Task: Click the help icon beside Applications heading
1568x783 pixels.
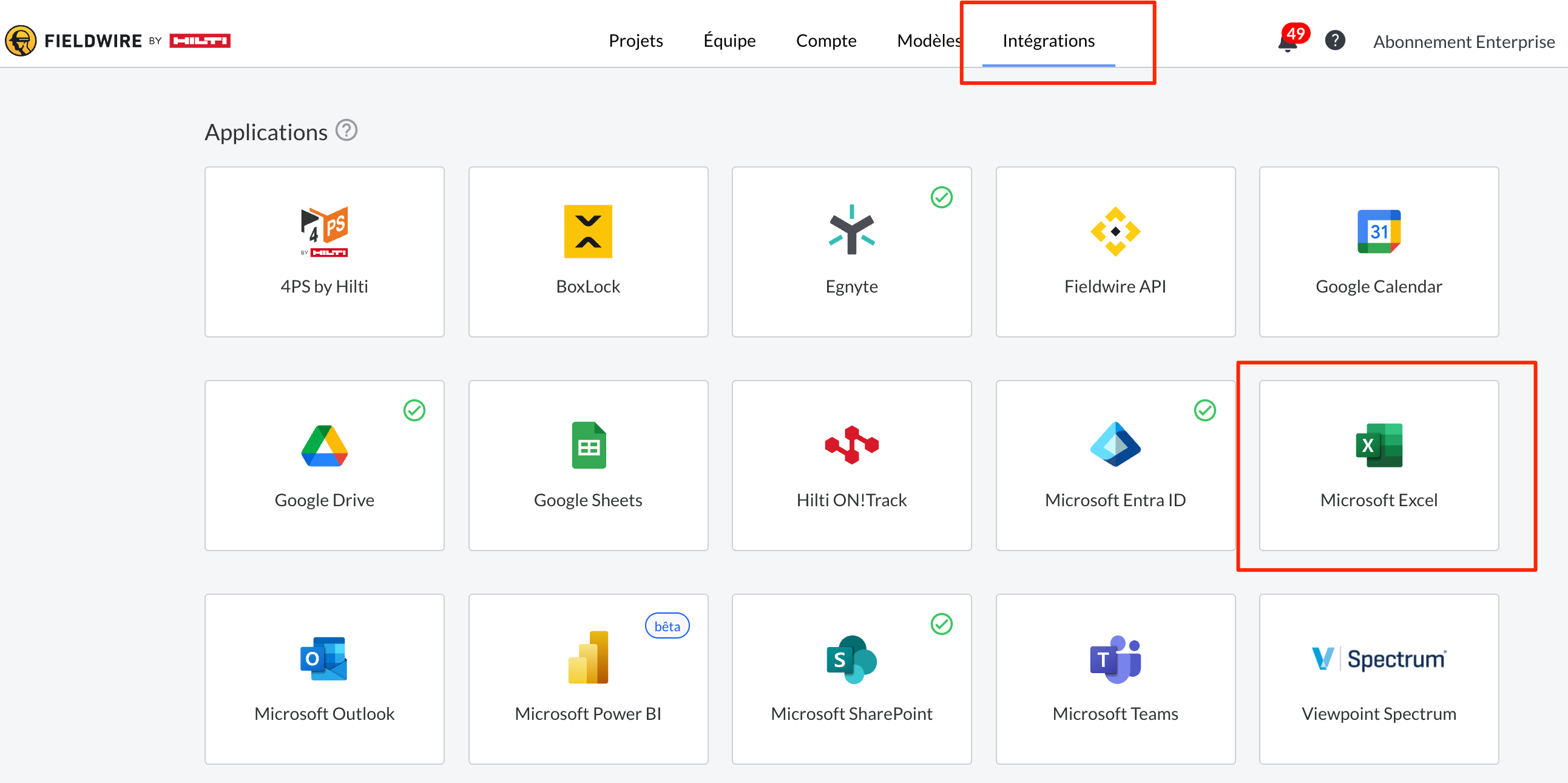Action: 346,130
